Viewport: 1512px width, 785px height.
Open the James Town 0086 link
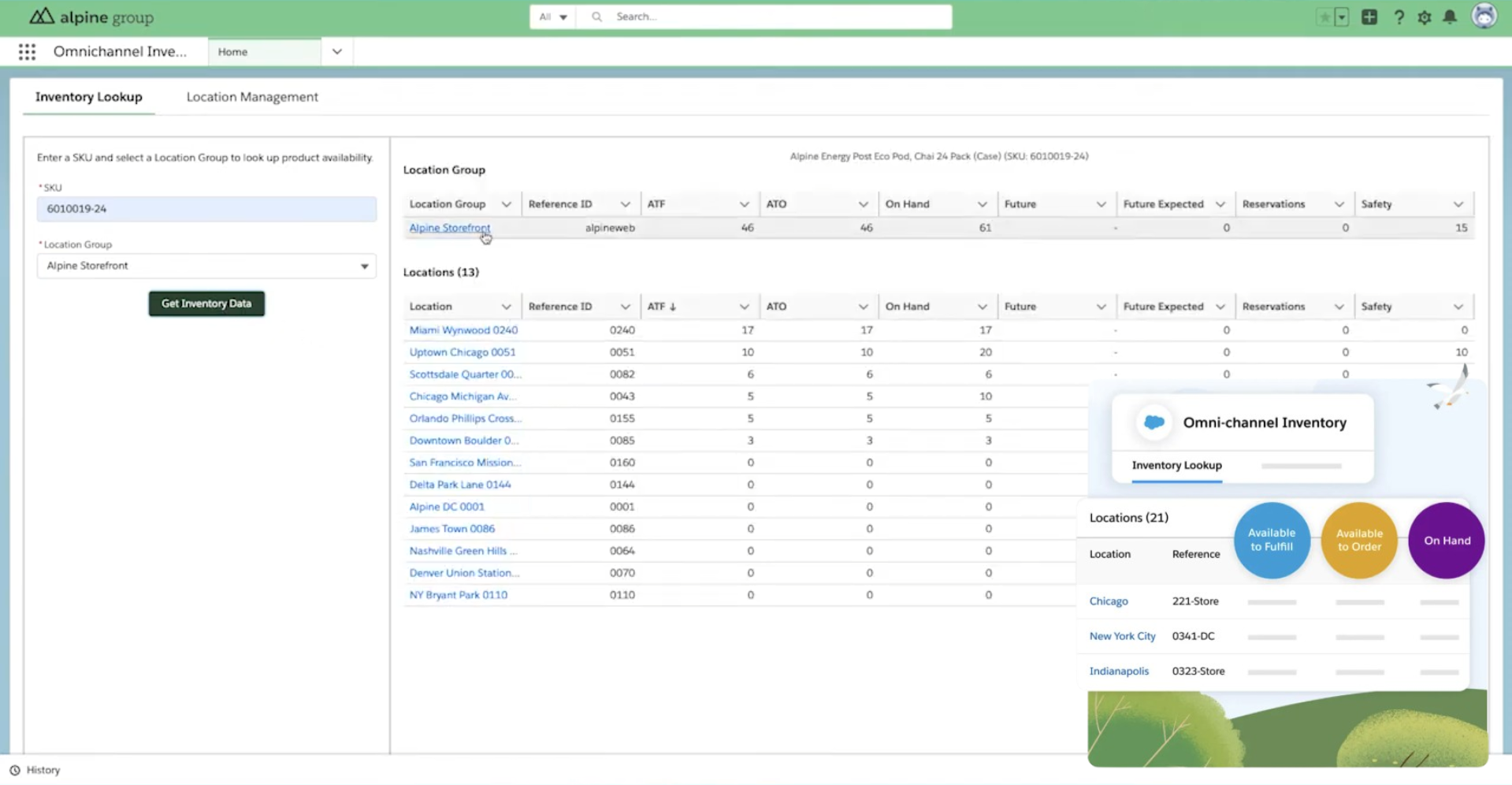coord(452,529)
